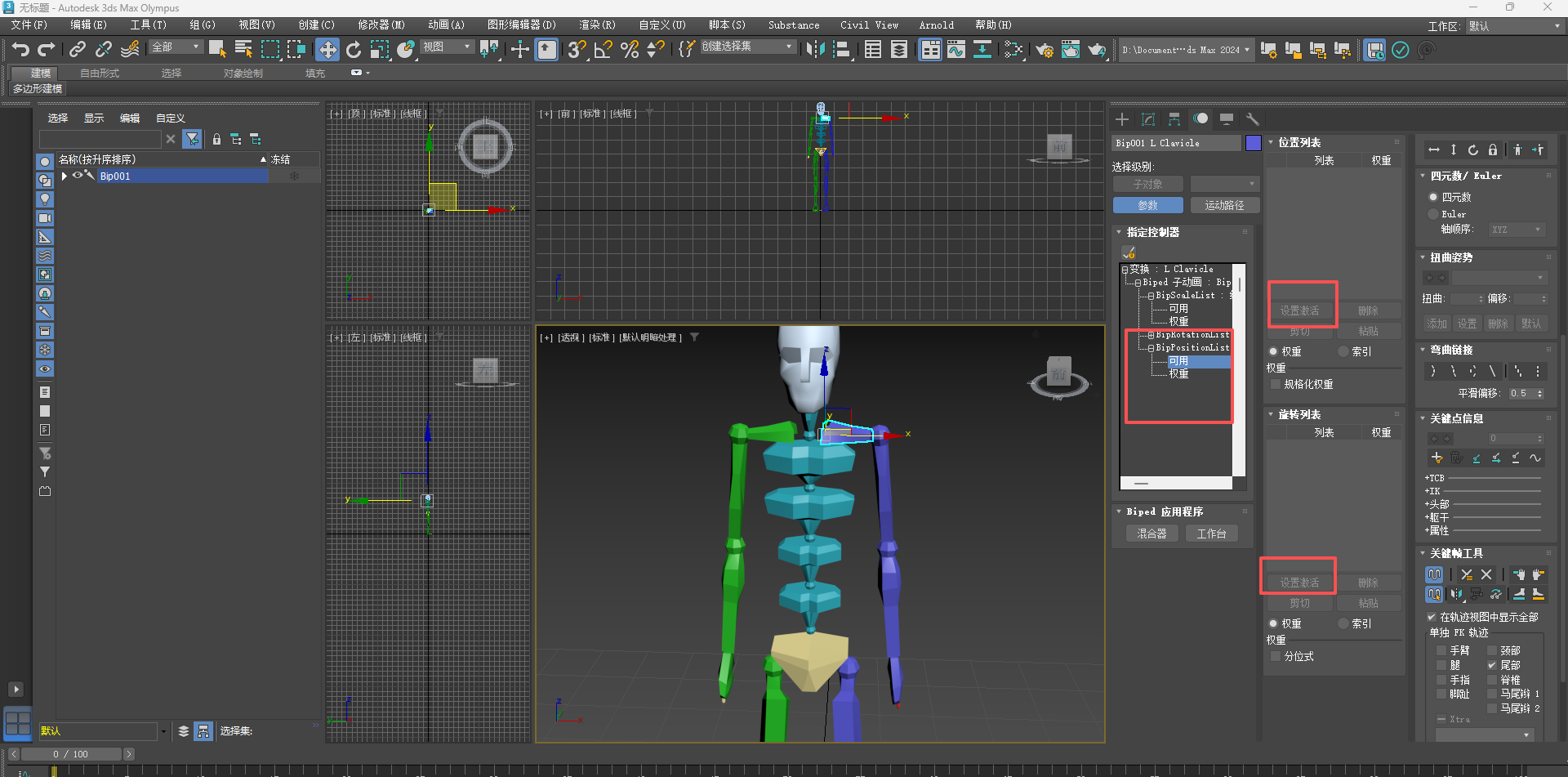Select the Euler radio button
1568x777 pixels.
coord(1433,214)
